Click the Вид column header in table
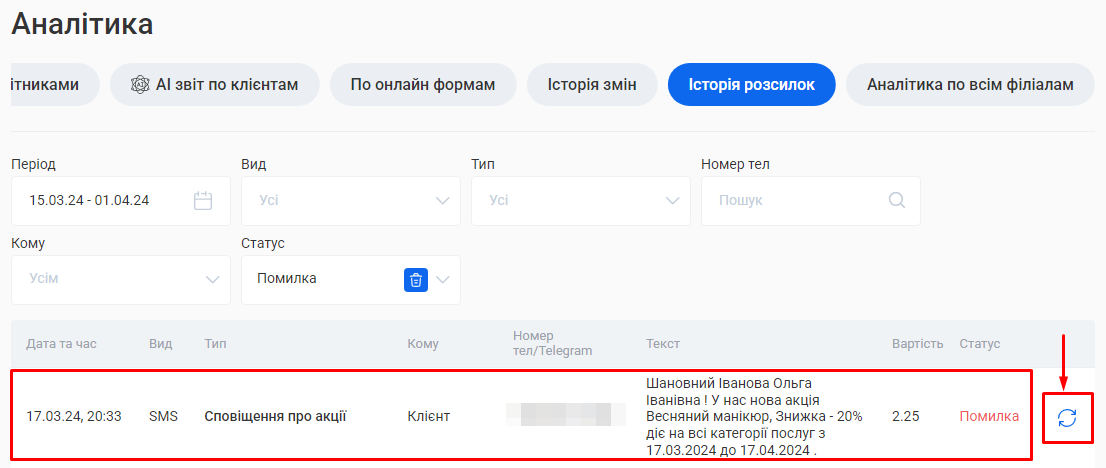 click(161, 344)
